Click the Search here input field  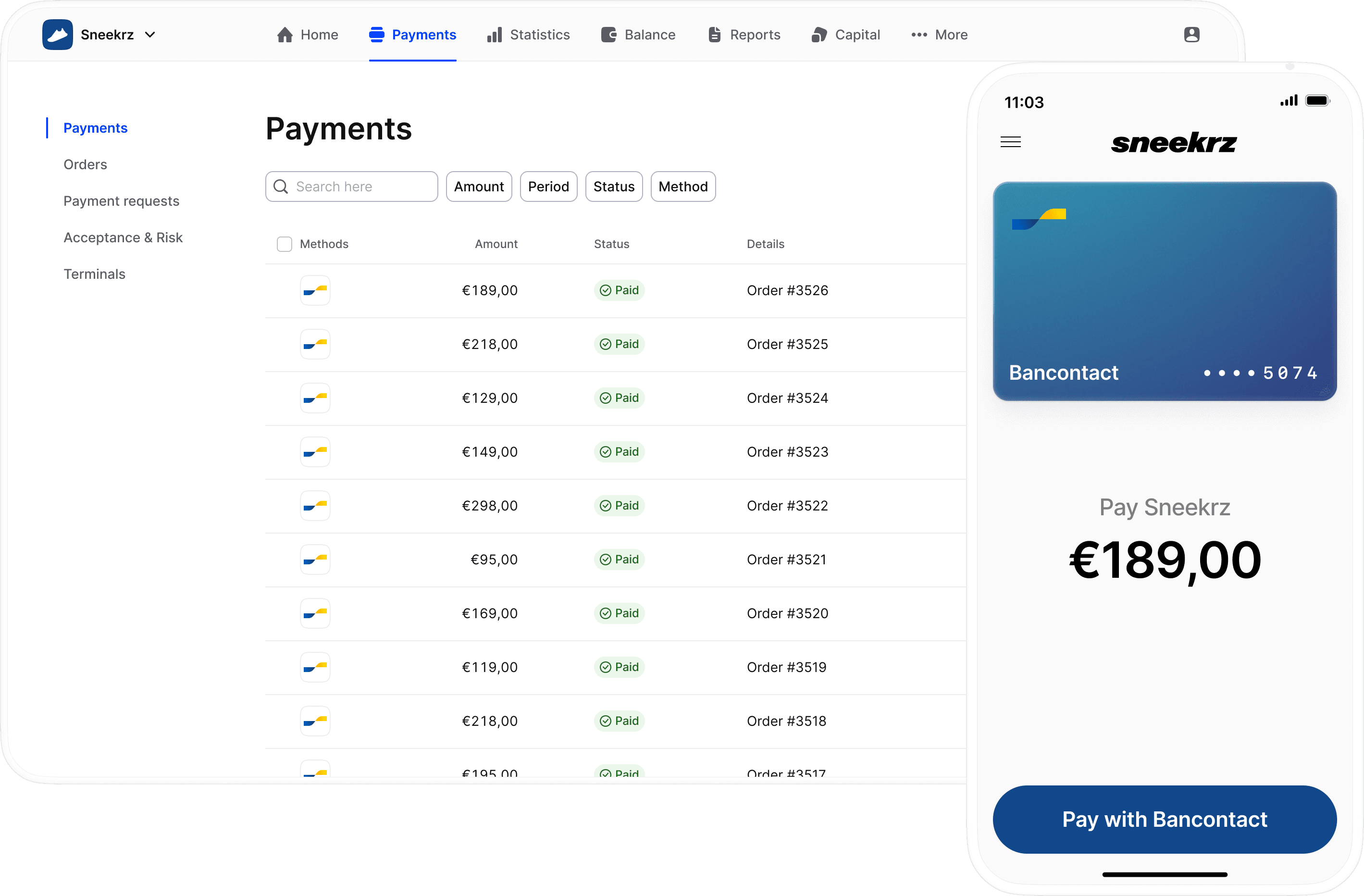pos(351,187)
